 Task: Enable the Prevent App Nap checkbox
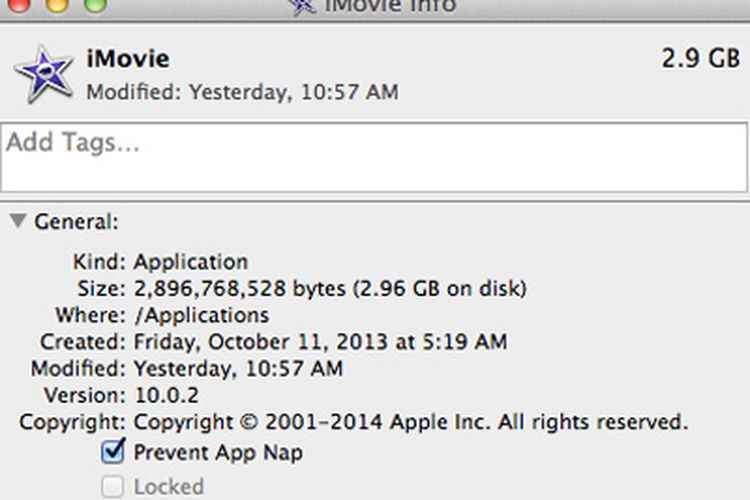[113, 451]
